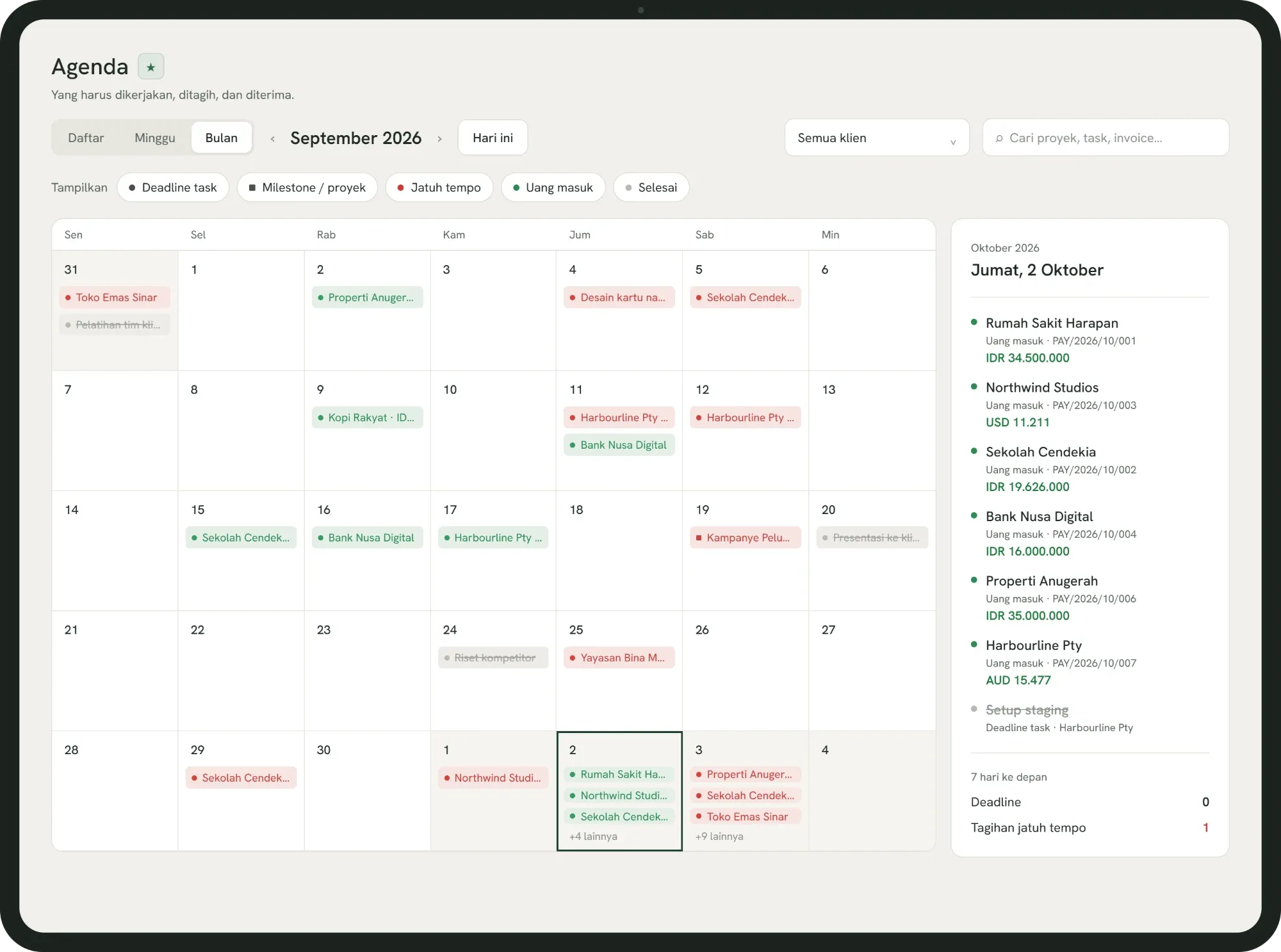Click the Tagihan jatuh tempo summary row

(x=1090, y=828)
